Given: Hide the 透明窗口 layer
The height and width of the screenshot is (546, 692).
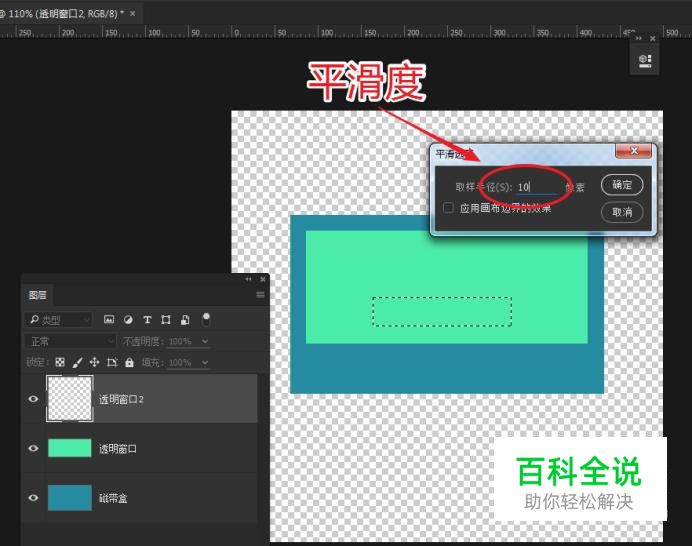Looking at the screenshot, I should (x=34, y=448).
